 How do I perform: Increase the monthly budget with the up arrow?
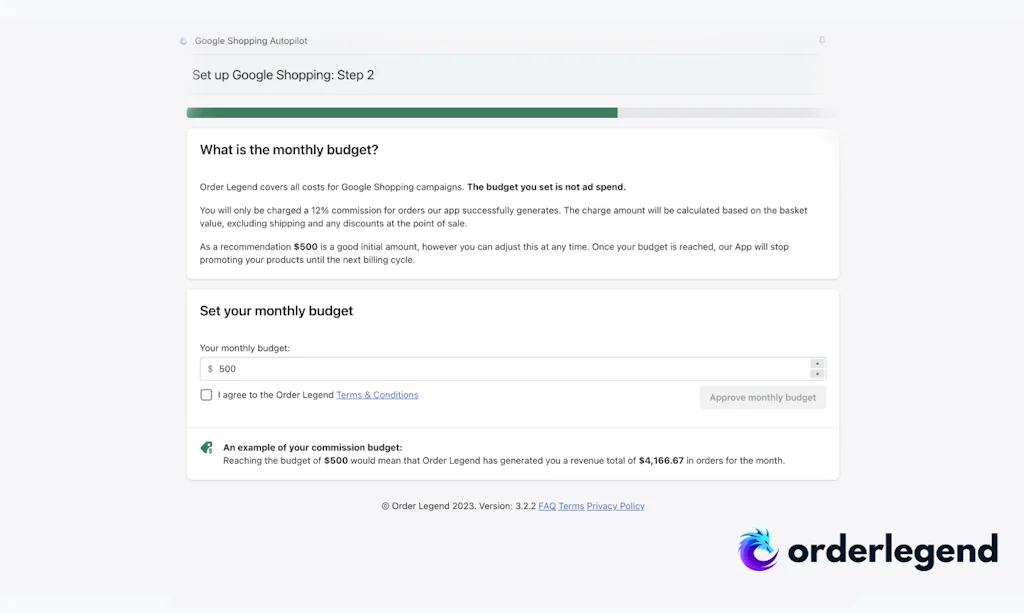pyautogui.click(x=817, y=364)
